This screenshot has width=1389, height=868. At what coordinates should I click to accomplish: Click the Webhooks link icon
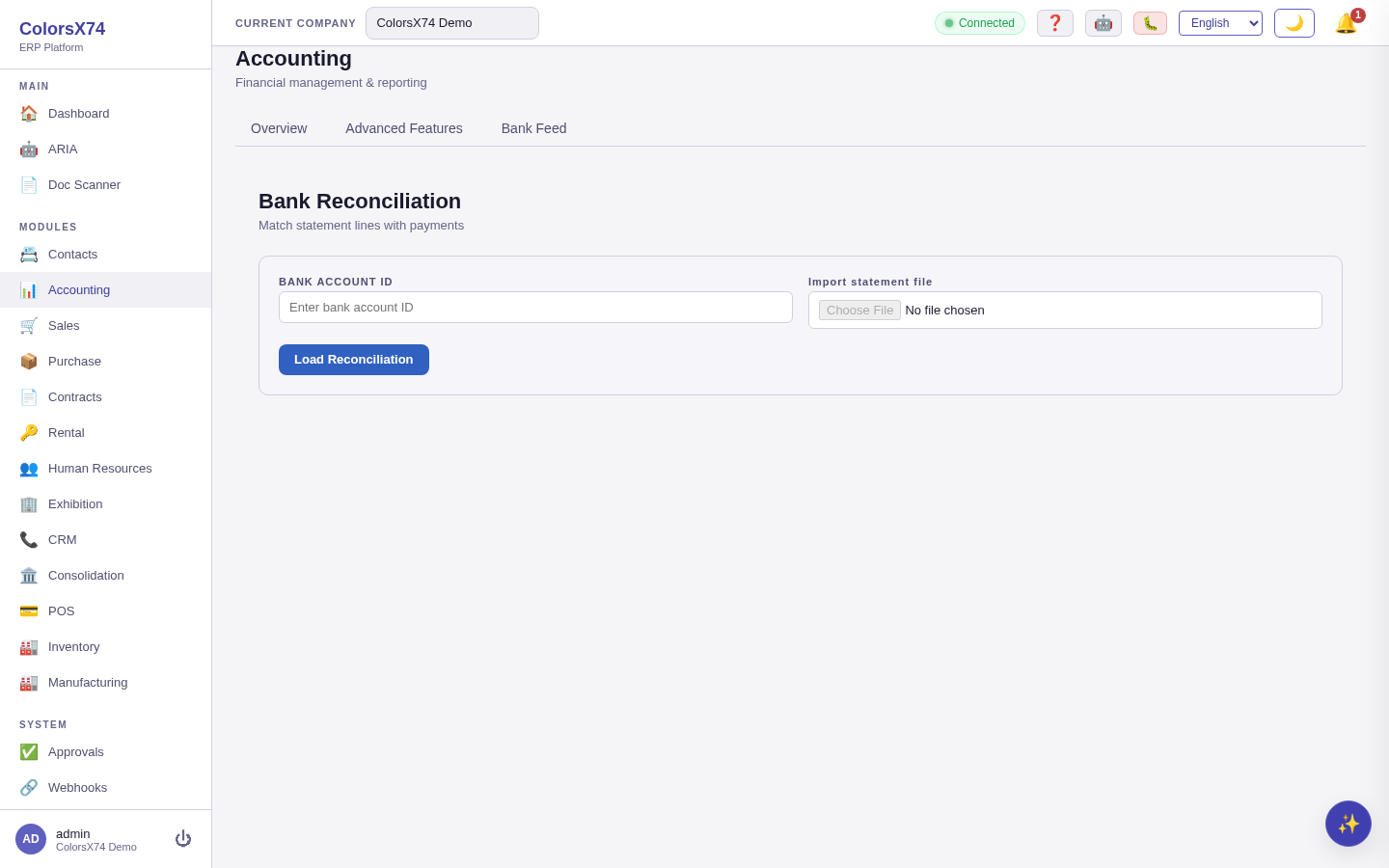tap(29, 787)
